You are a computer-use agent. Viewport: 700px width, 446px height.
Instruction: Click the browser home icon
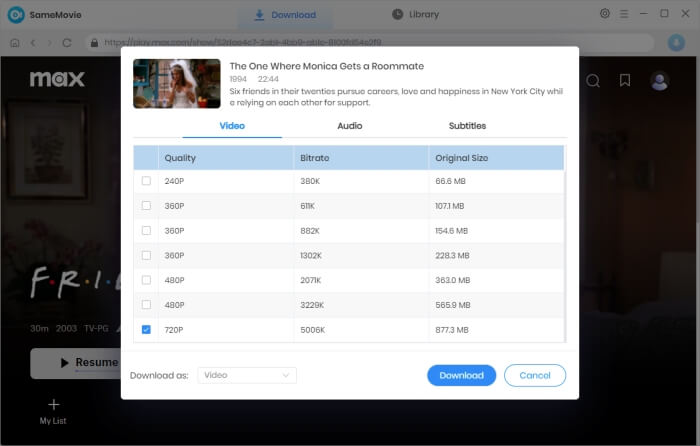pyautogui.click(x=15, y=43)
